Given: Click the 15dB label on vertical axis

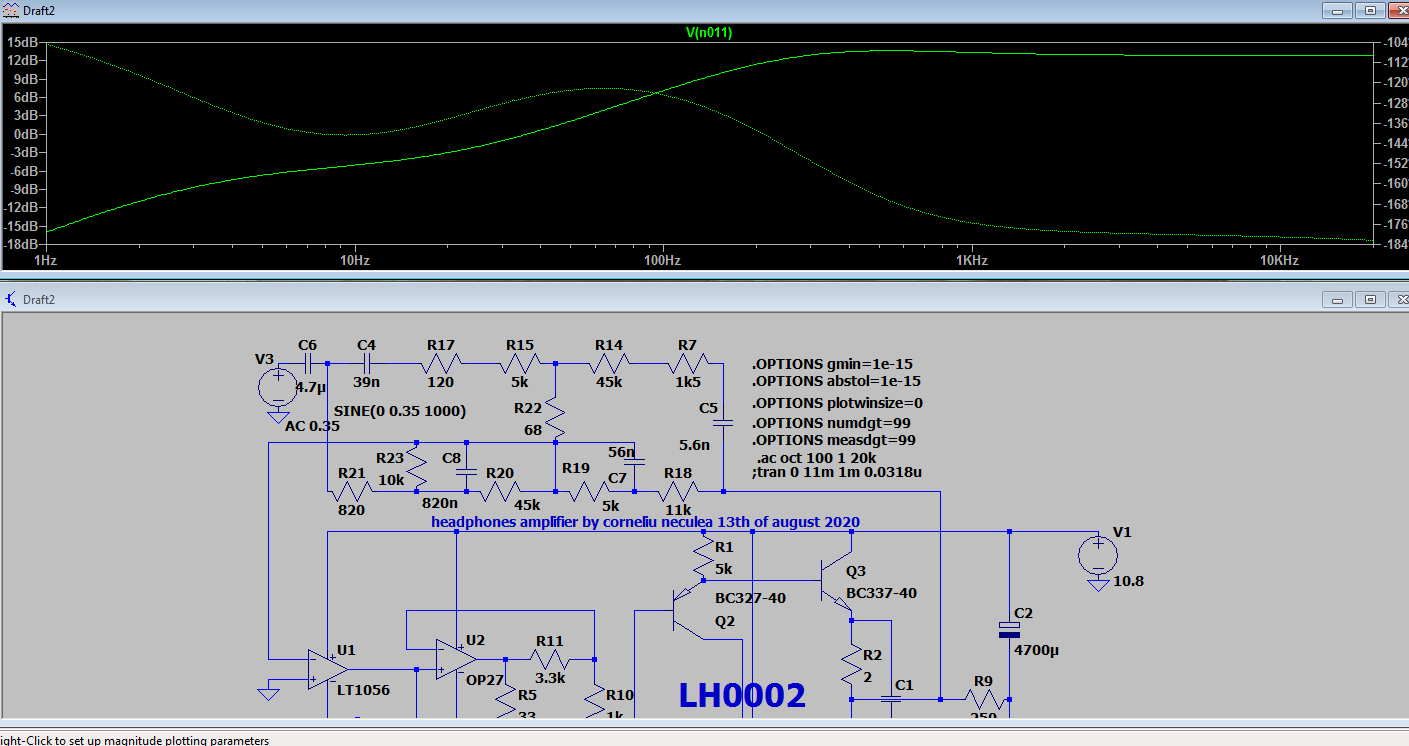Looking at the screenshot, I should pos(24,43).
